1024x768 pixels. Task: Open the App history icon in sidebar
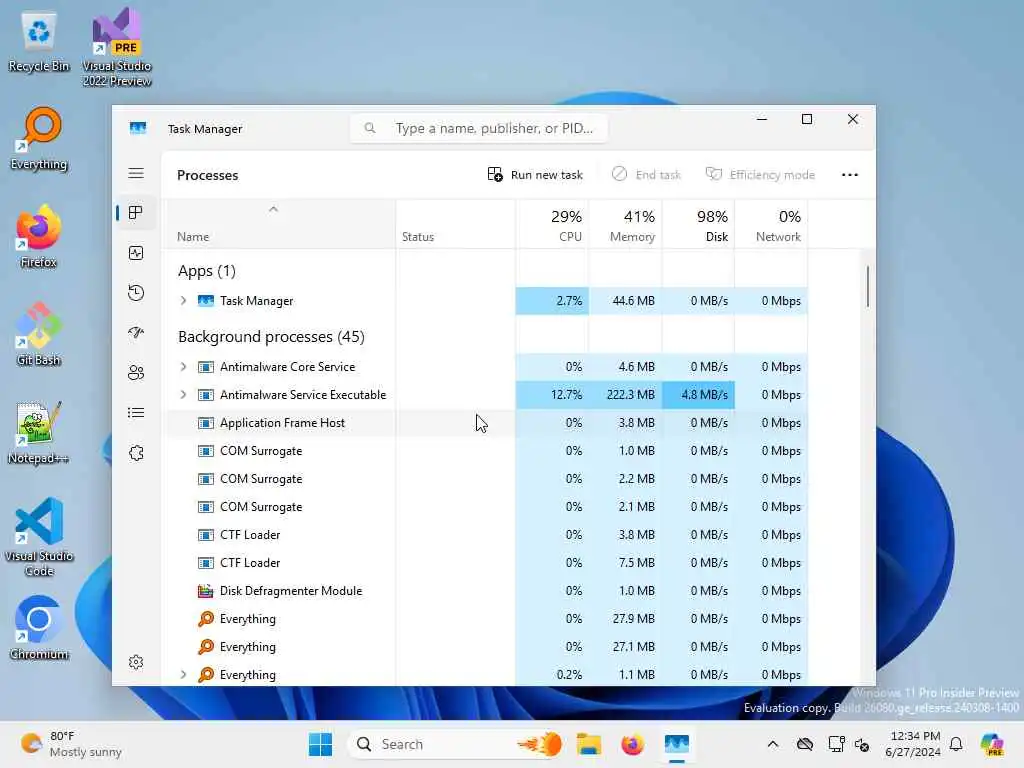[x=136, y=293]
